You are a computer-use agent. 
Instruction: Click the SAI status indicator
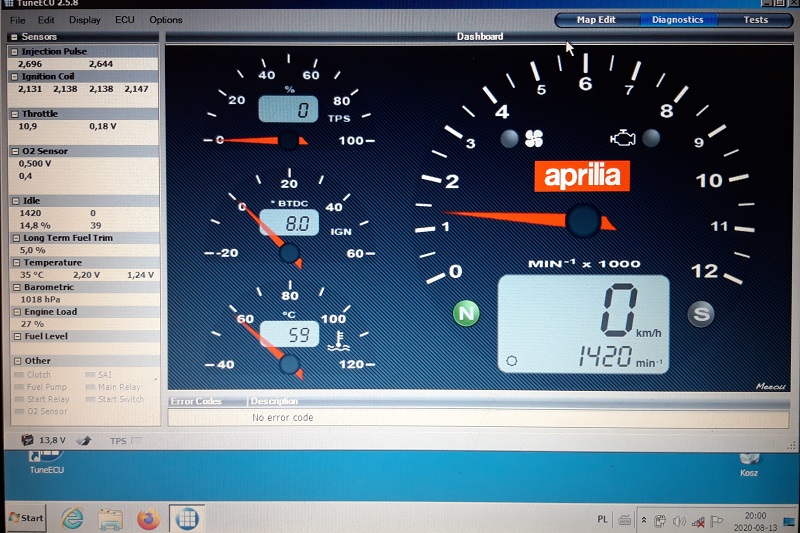click(90, 375)
